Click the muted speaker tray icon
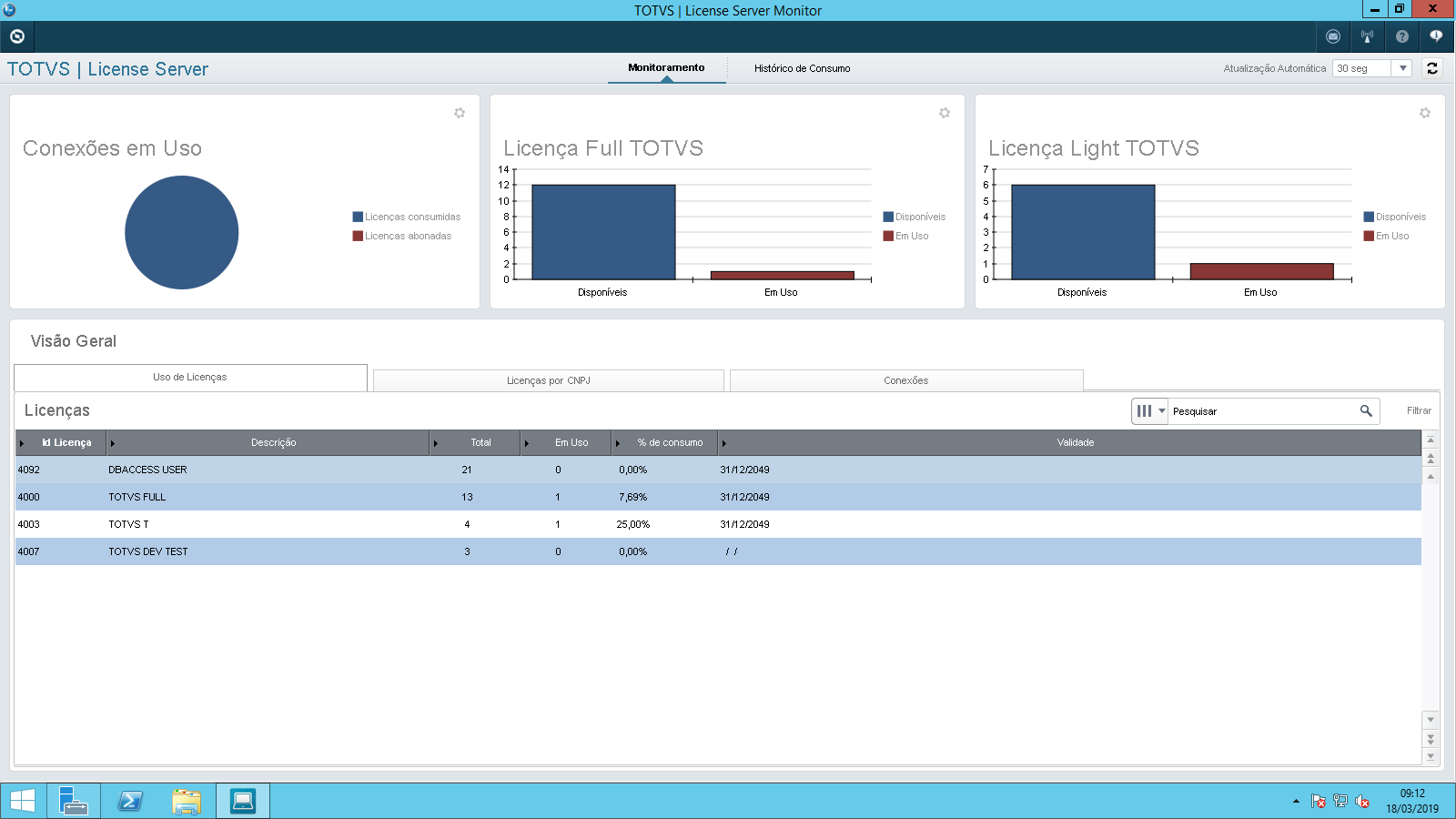The height and width of the screenshot is (819, 1456). click(x=1362, y=801)
